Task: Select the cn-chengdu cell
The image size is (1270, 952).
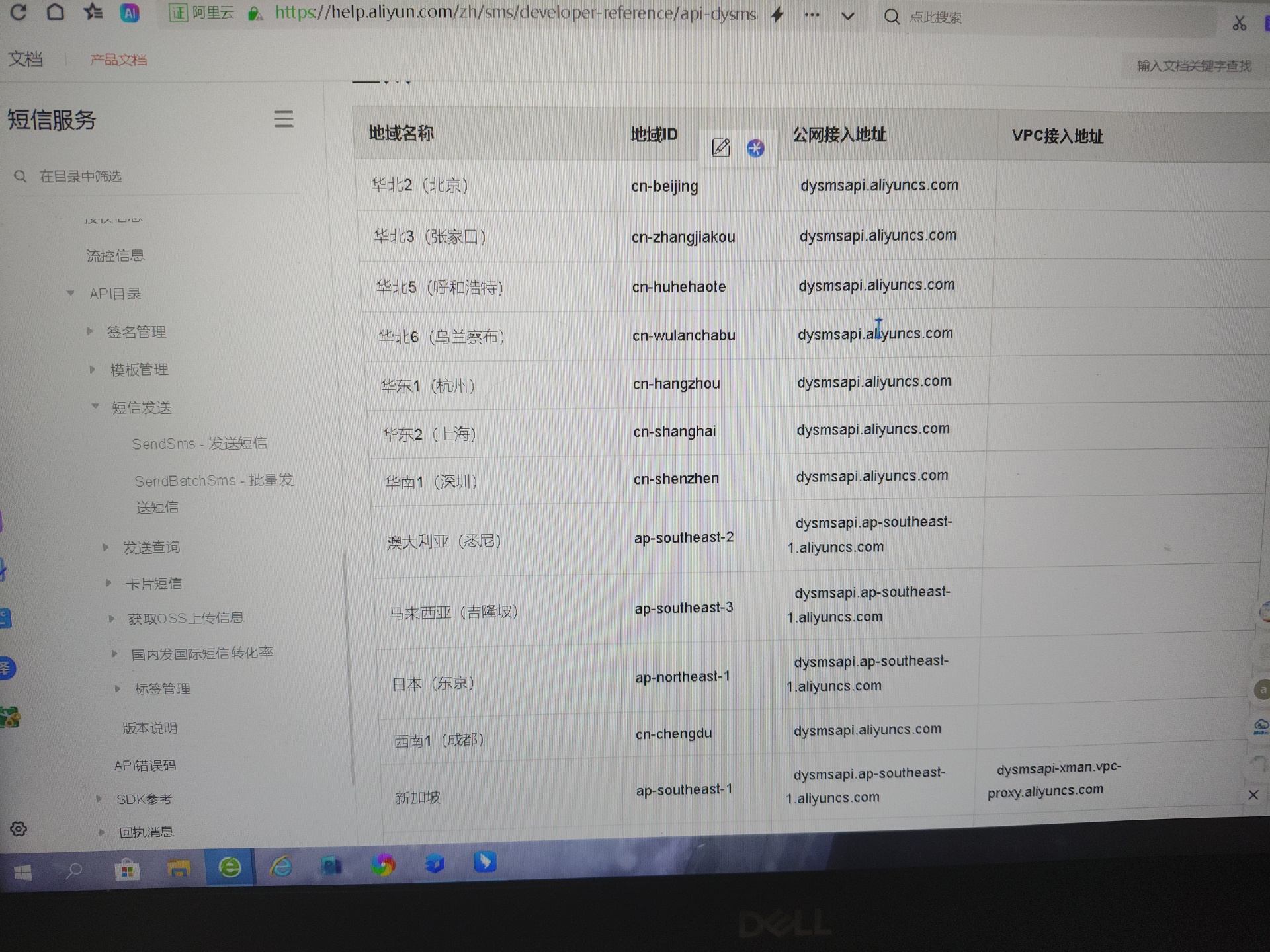Action: (x=674, y=733)
